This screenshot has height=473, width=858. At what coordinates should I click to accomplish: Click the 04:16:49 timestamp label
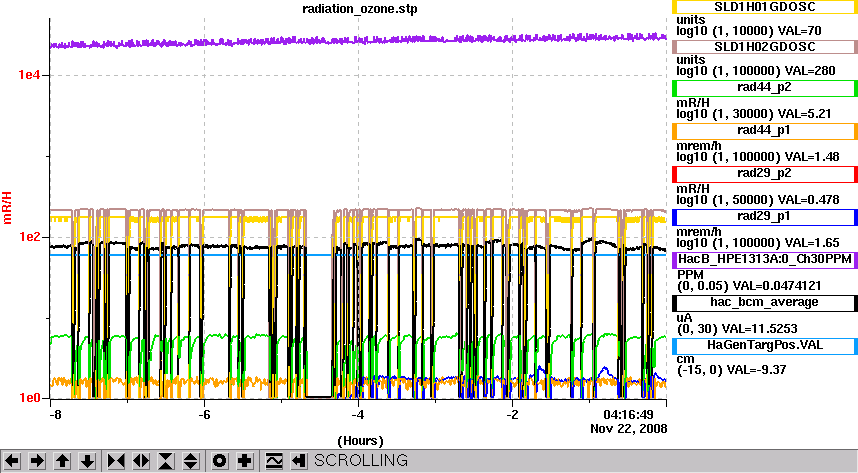[628, 414]
